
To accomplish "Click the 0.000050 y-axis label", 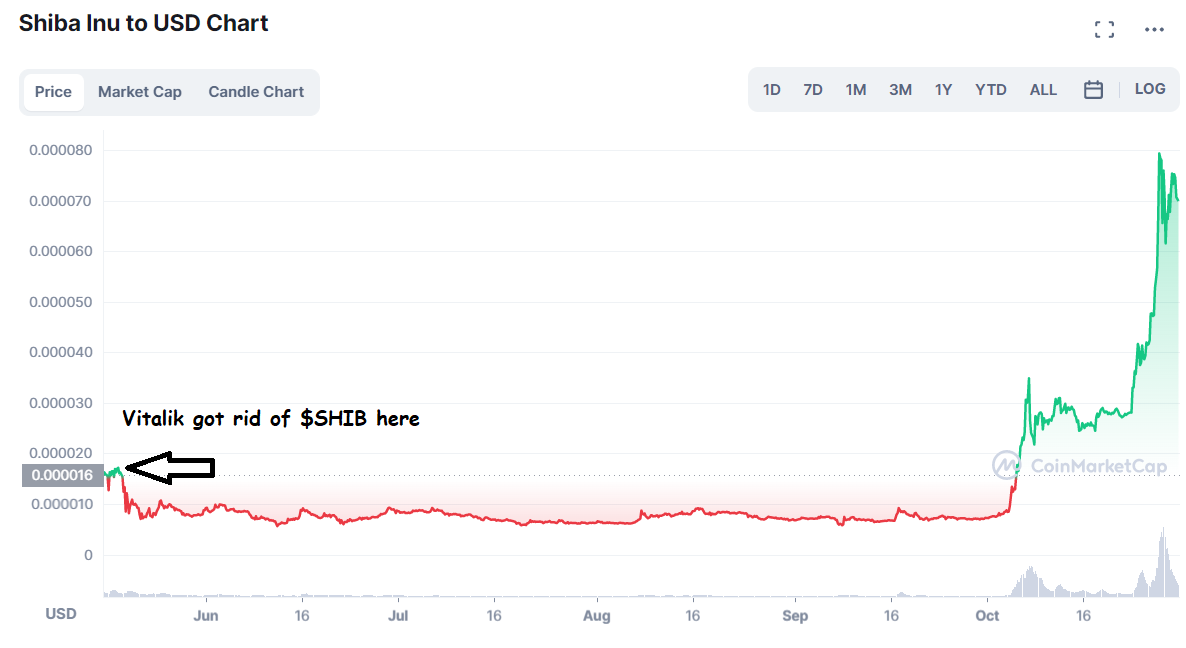I will click(x=61, y=302).
